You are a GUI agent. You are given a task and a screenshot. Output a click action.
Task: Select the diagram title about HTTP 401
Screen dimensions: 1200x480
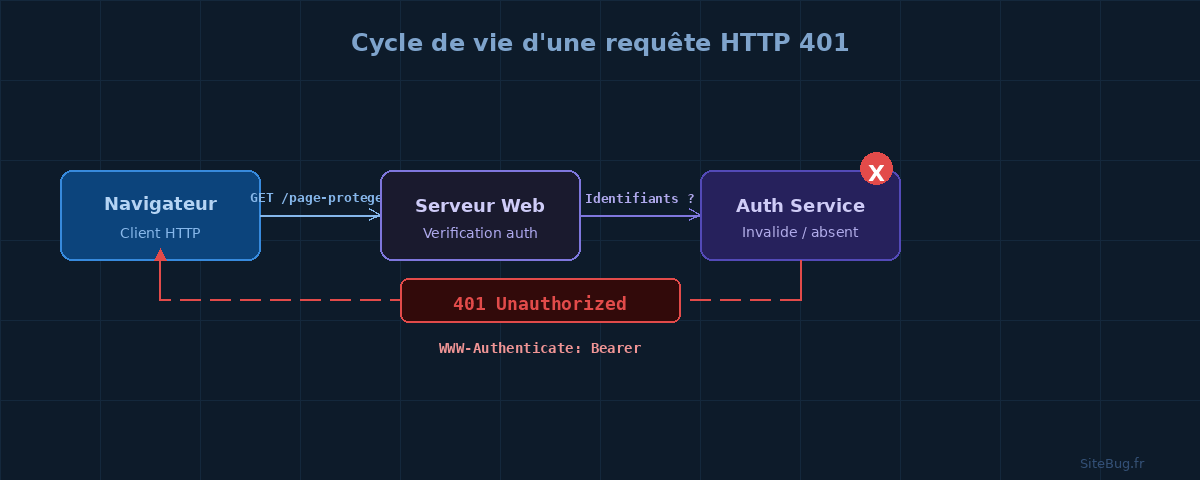600,43
